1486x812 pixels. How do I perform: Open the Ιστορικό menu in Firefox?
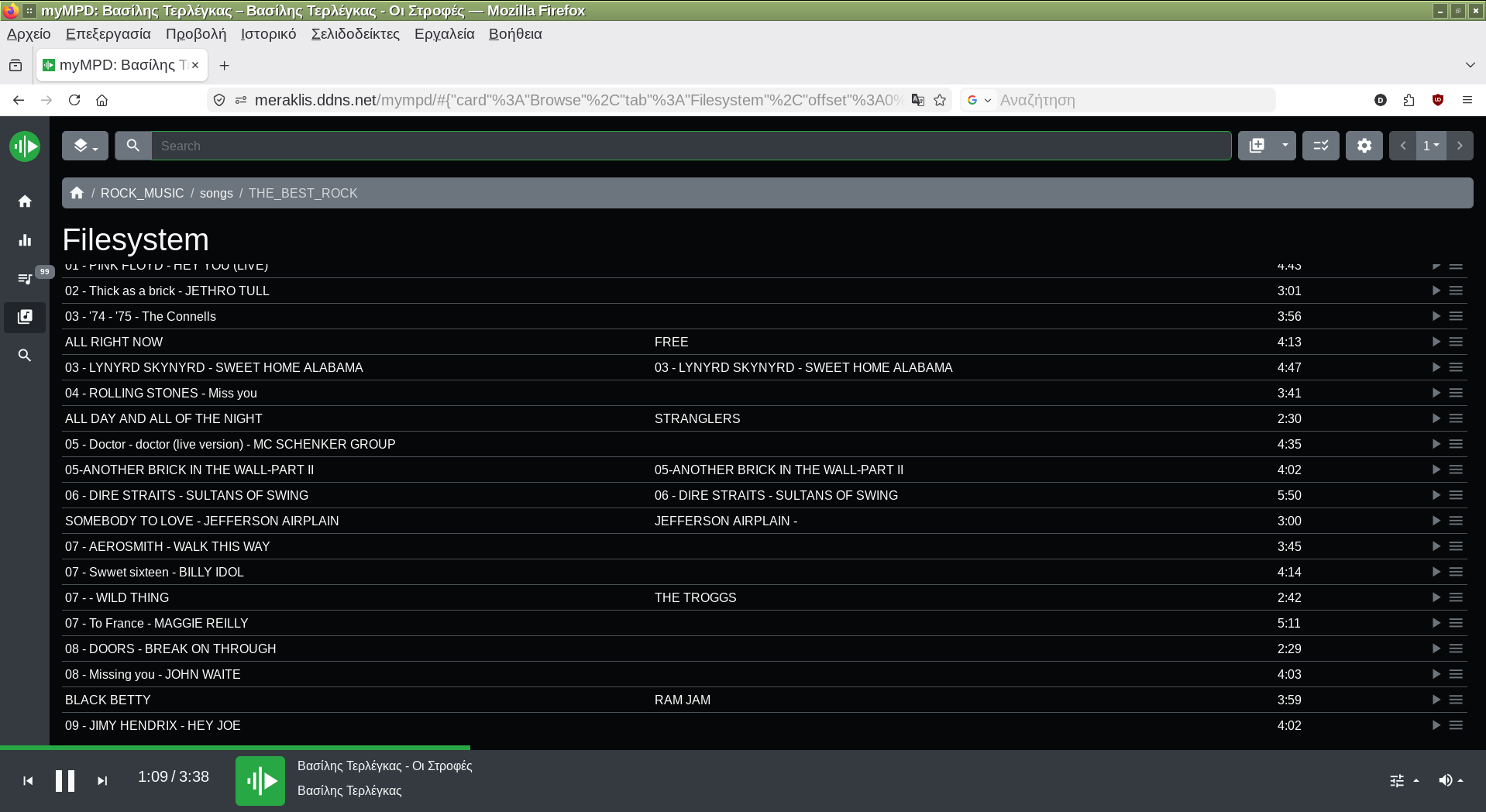pos(268,34)
